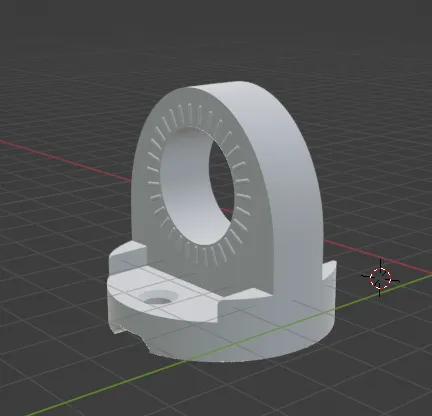This screenshot has height=416, width=432.
Task: Click radial tick marks at top of ring face
Action: (x=190, y=114)
